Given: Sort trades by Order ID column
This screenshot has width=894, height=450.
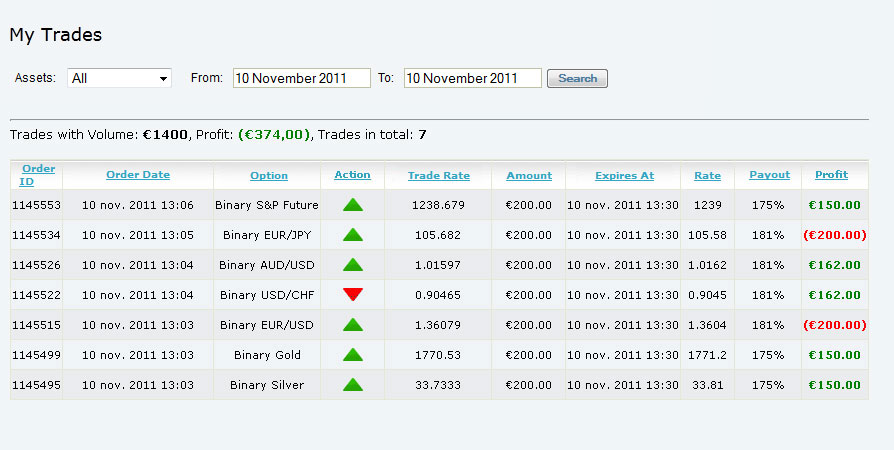Looking at the screenshot, I should pos(38,175).
